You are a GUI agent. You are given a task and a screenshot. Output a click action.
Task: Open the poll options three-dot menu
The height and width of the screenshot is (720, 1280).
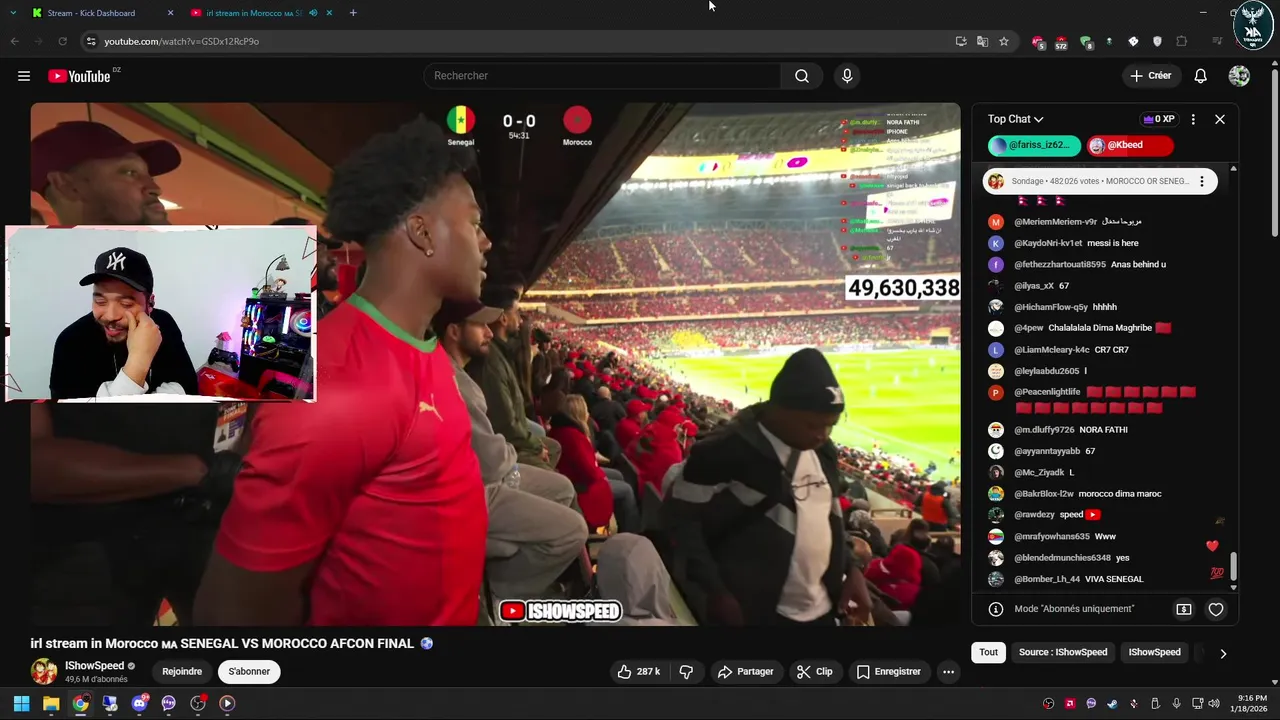point(1202,181)
